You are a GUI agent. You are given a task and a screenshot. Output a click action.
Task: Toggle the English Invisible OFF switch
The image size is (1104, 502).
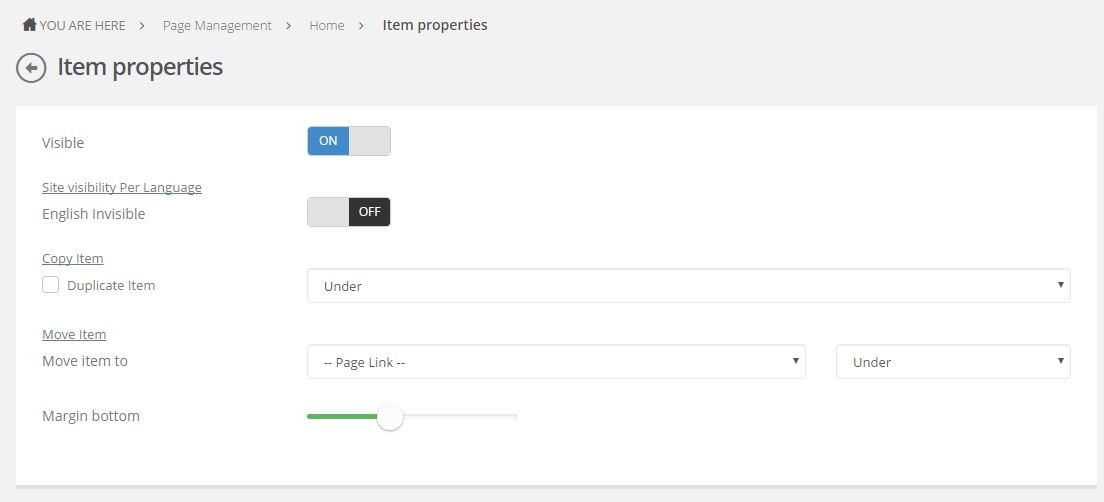click(349, 212)
